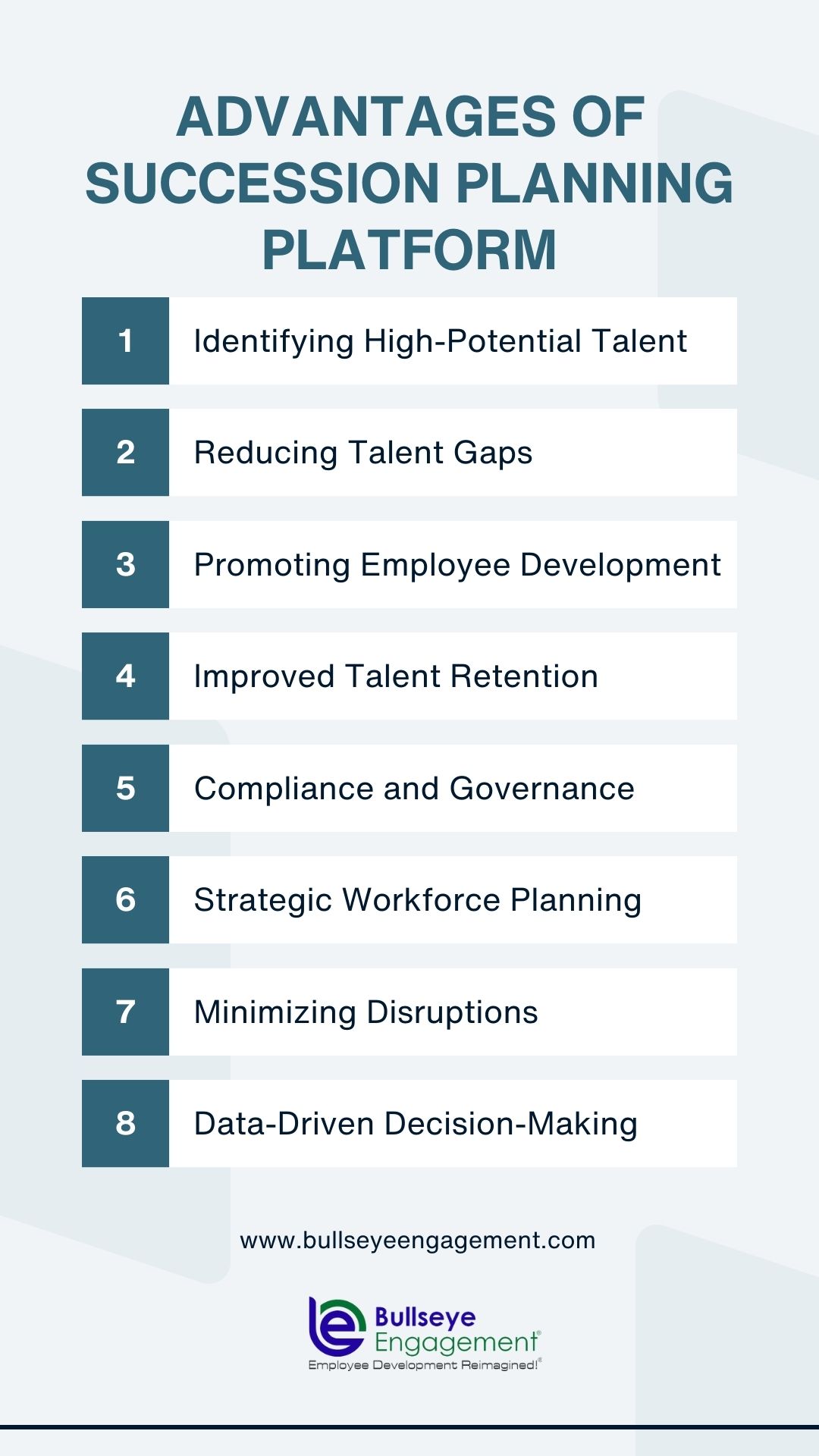This screenshot has height=1456, width=819.
Task: Click the number 7 box
Action: tap(125, 1012)
